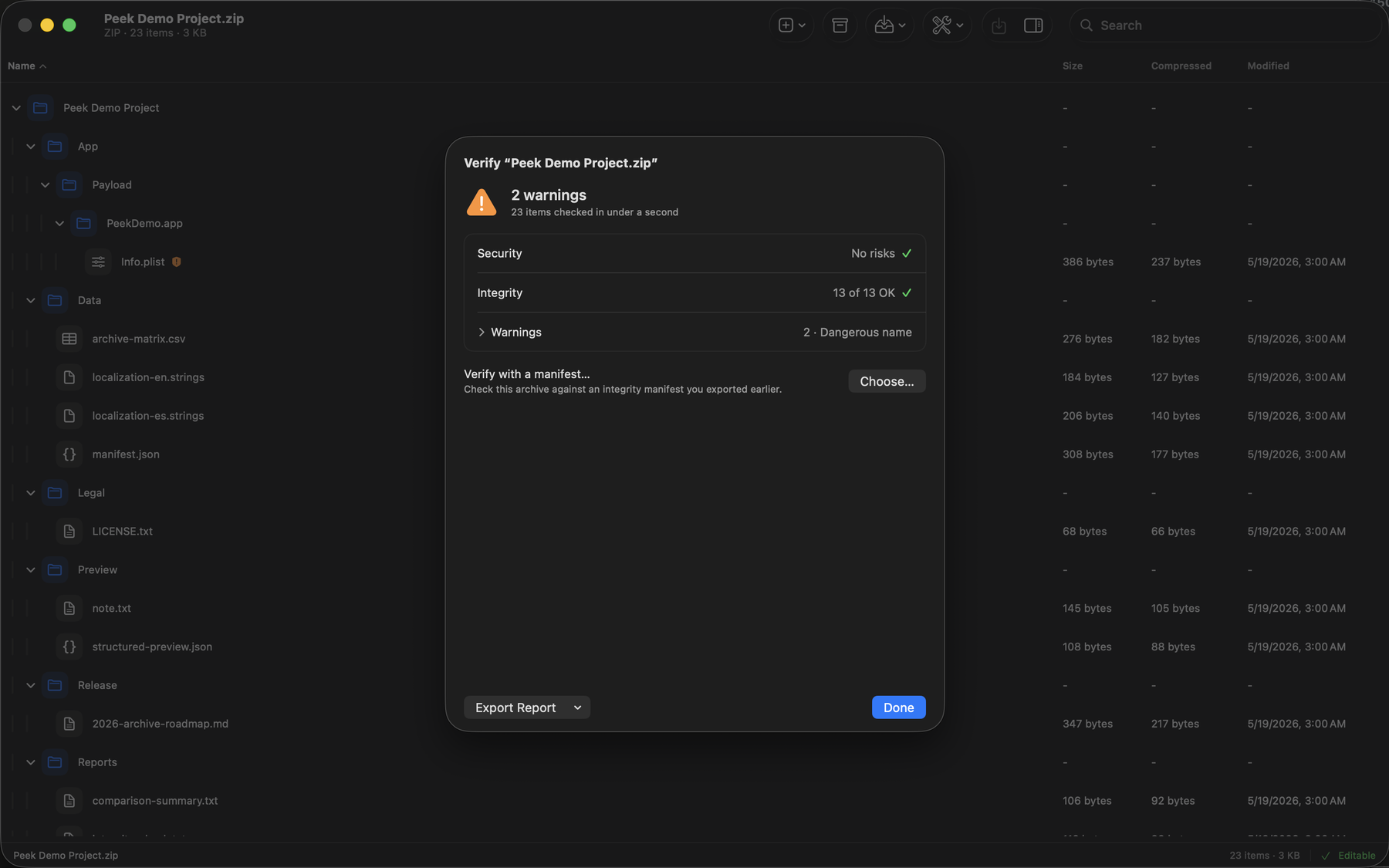Collapse the Legal folder chevron
The height and width of the screenshot is (868, 1389).
pyautogui.click(x=31, y=493)
